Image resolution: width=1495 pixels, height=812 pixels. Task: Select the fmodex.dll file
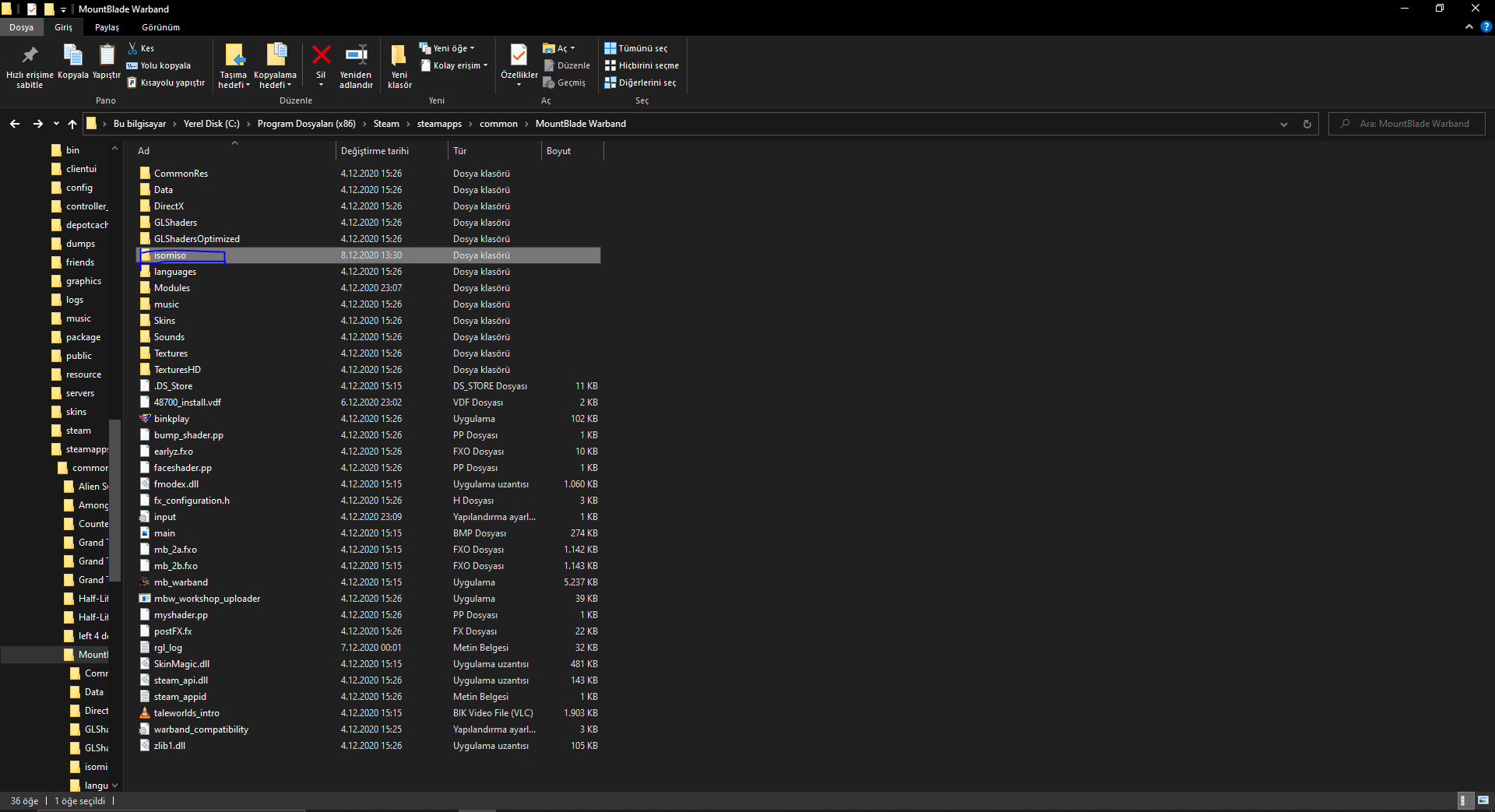point(176,484)
